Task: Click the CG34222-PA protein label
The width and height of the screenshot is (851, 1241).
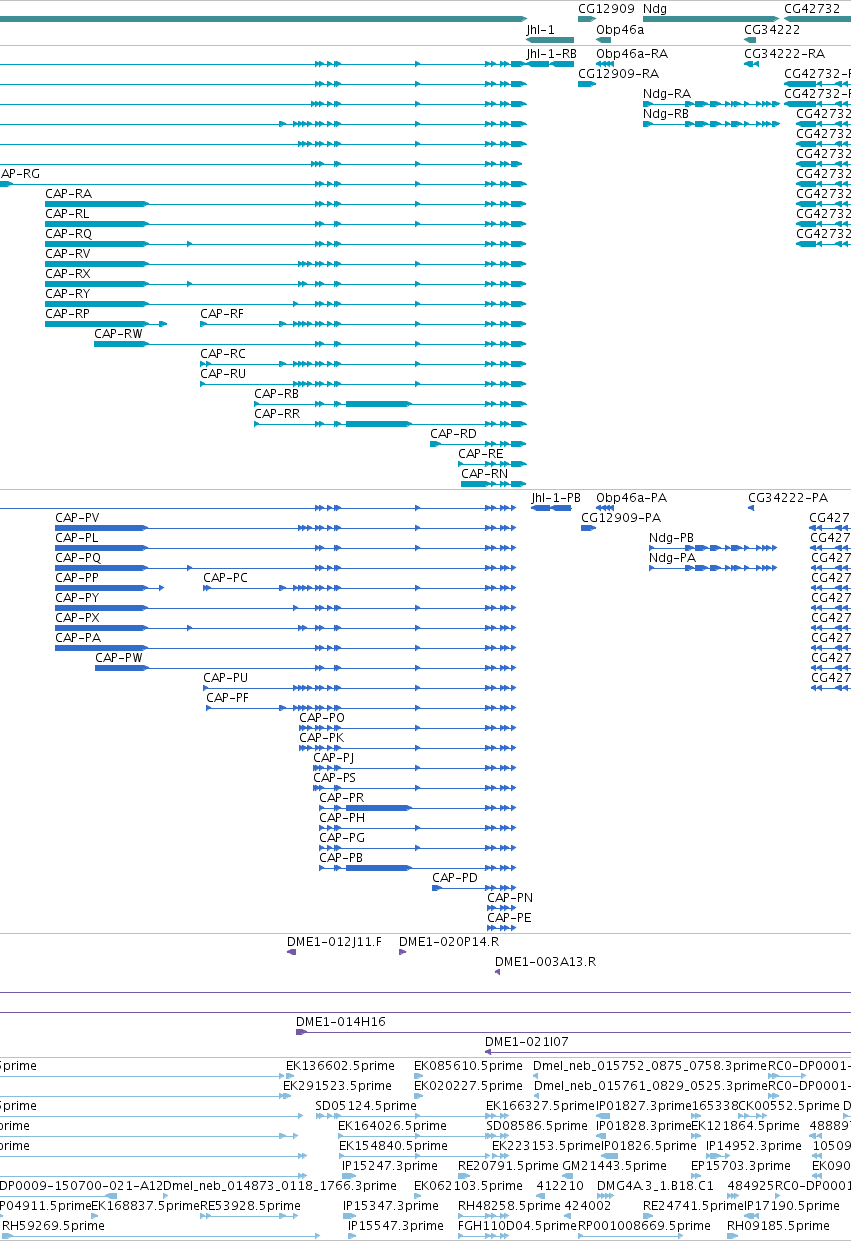Action: tap(788, 498)
